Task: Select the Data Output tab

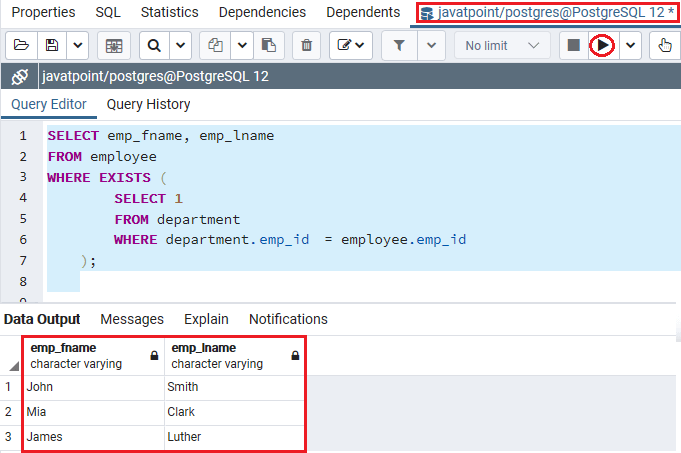Action: click(x=42, y=319)
